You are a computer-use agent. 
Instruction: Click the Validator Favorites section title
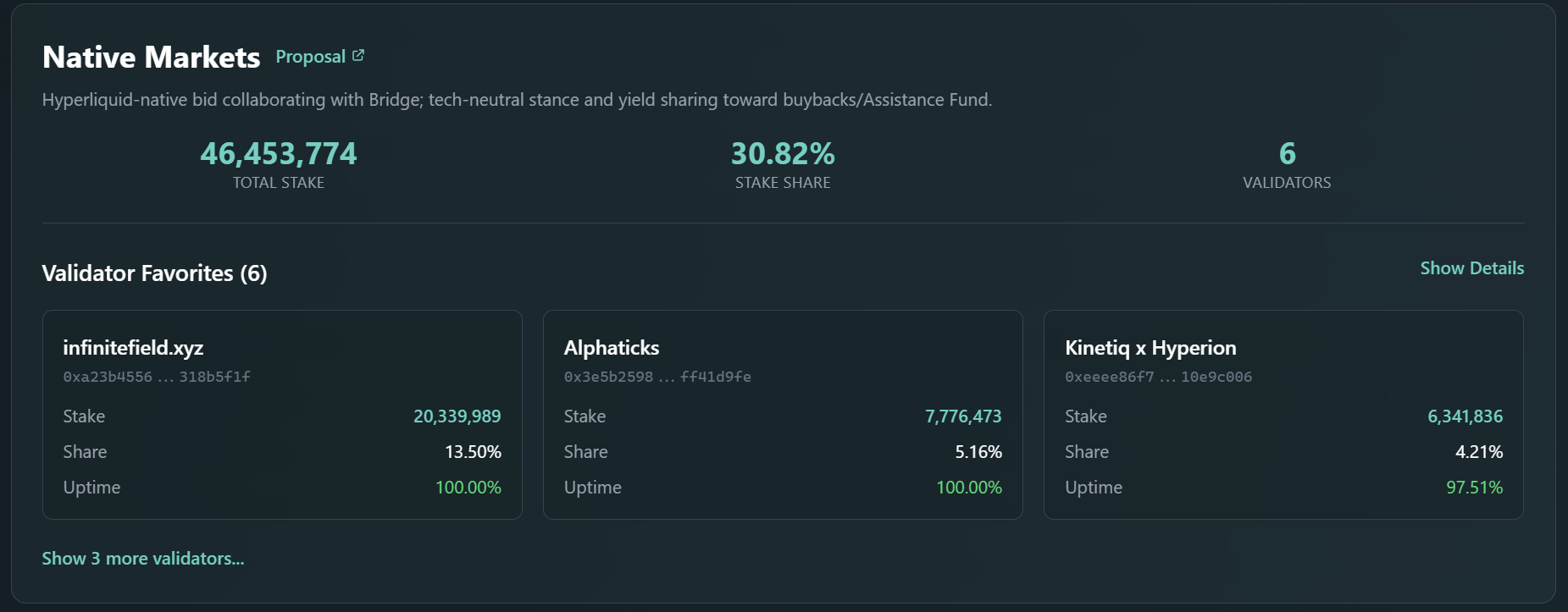(x=155, y=273)
